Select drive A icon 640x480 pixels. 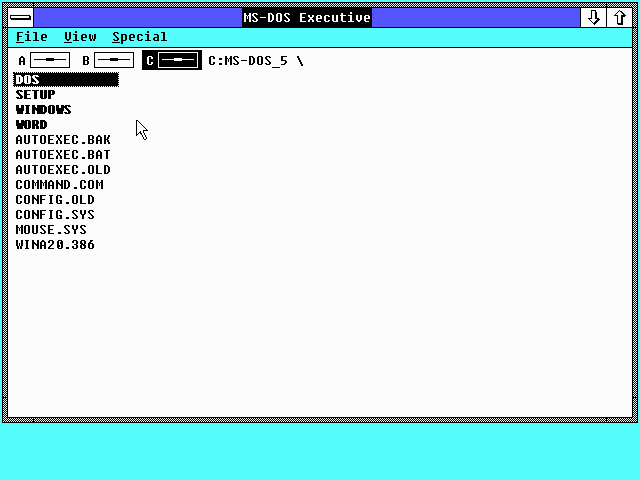pos(44,60)
